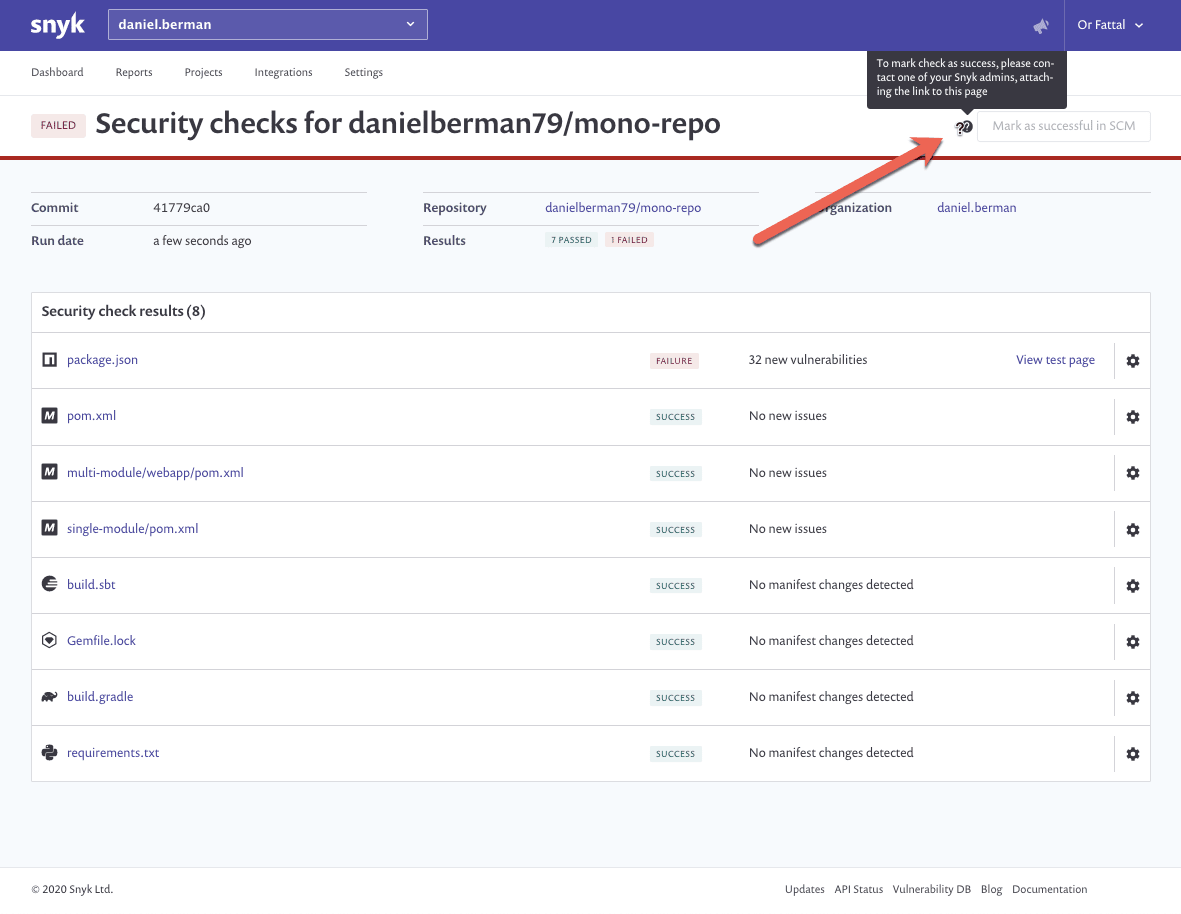Open the Integrations tab
This screenshot has height=914, width=1181.
283,72
